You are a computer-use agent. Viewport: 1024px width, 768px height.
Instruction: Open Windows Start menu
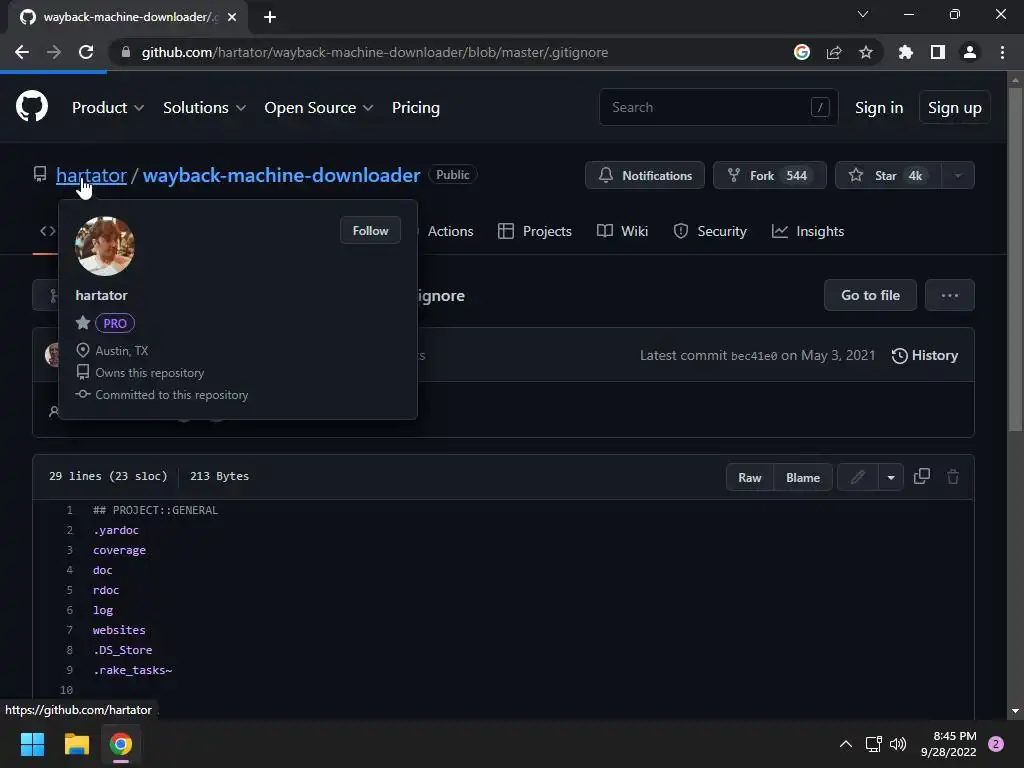[32, 744]
